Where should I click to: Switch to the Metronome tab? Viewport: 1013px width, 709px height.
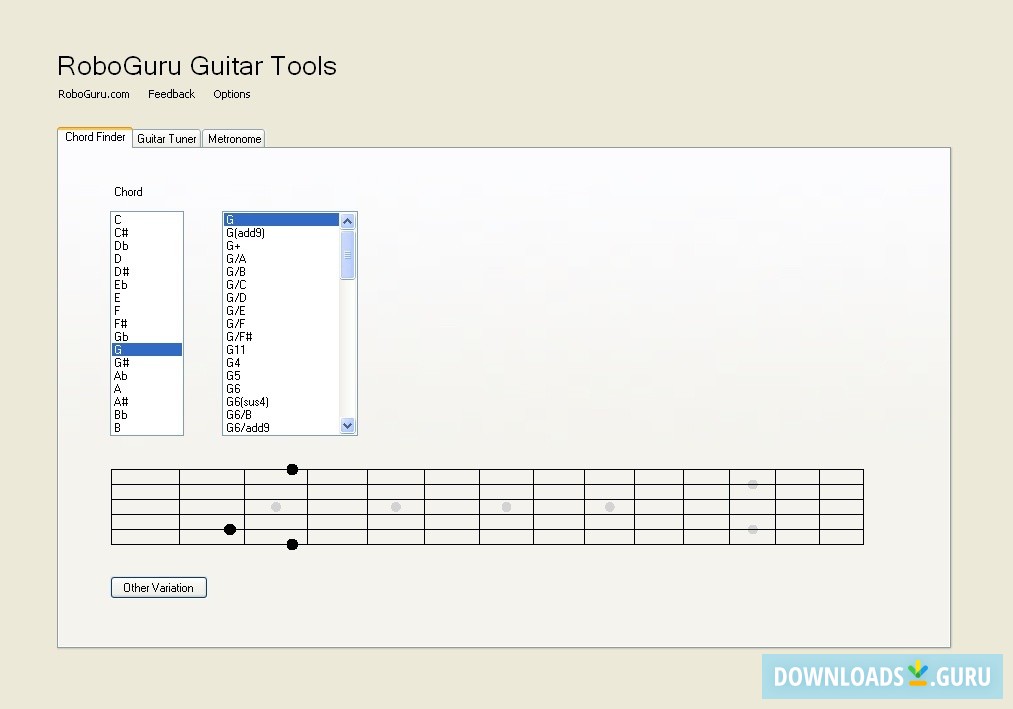[x=233, y=138]
